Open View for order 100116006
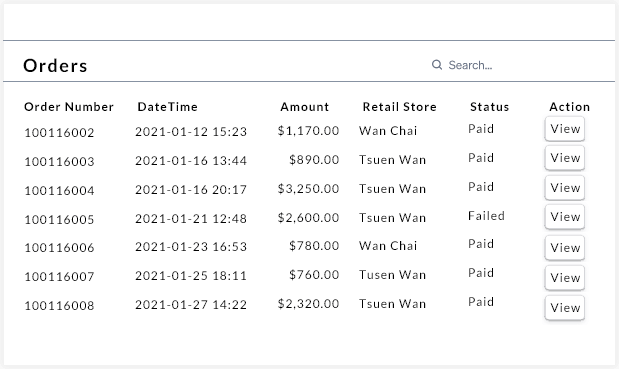The image size is (619, 369). tap(565, 248)
